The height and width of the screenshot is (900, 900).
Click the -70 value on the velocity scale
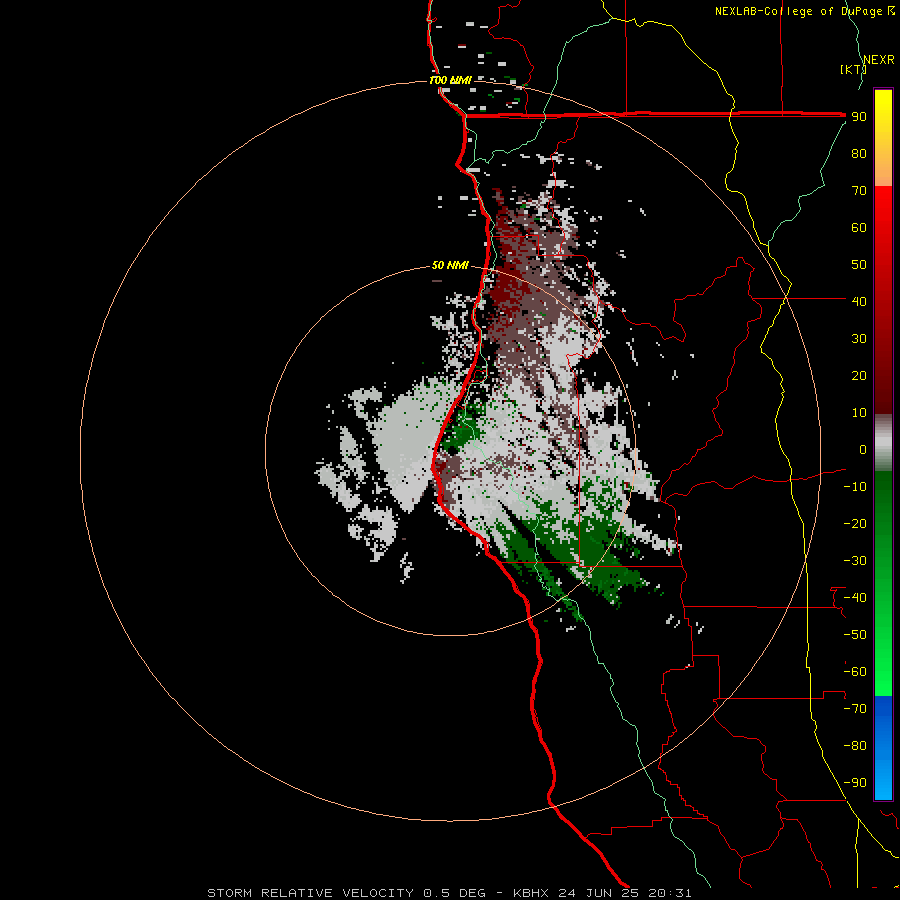click(855, 708)
